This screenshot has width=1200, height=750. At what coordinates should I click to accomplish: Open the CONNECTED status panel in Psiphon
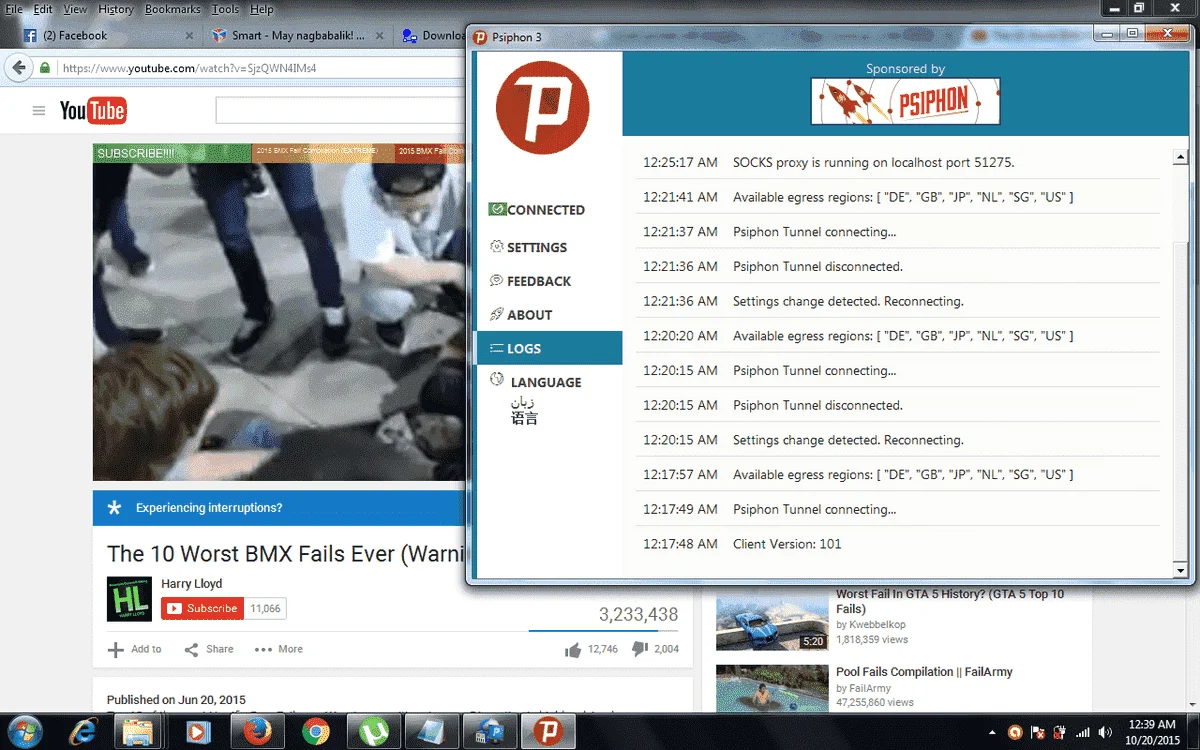point(537,210)
